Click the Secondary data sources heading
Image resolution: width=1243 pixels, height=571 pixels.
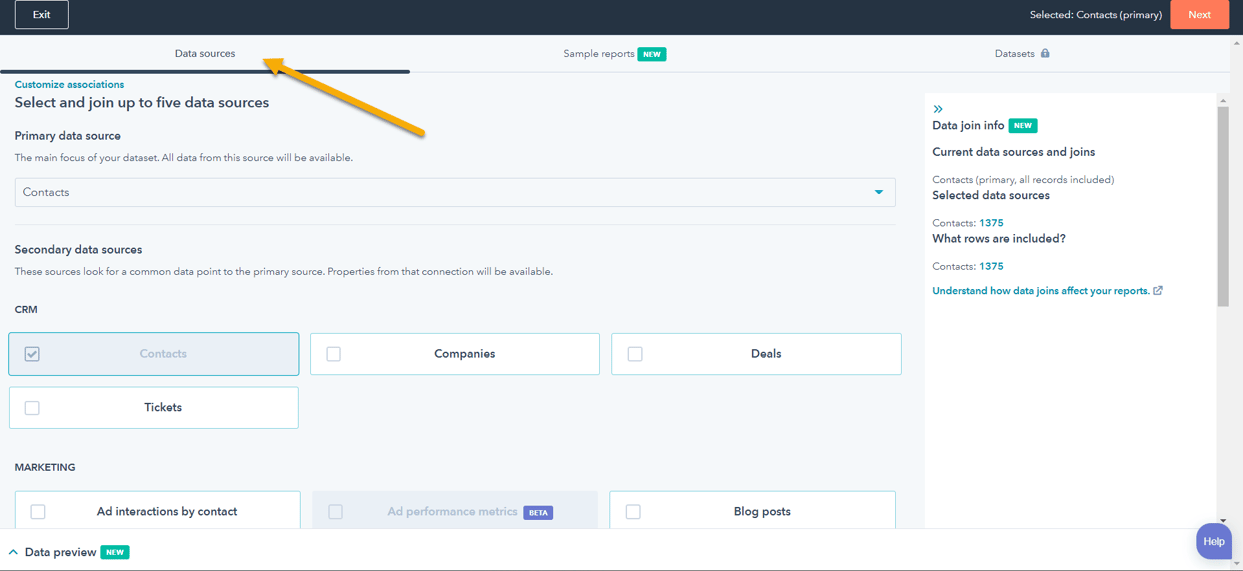(x=78, y=250)
